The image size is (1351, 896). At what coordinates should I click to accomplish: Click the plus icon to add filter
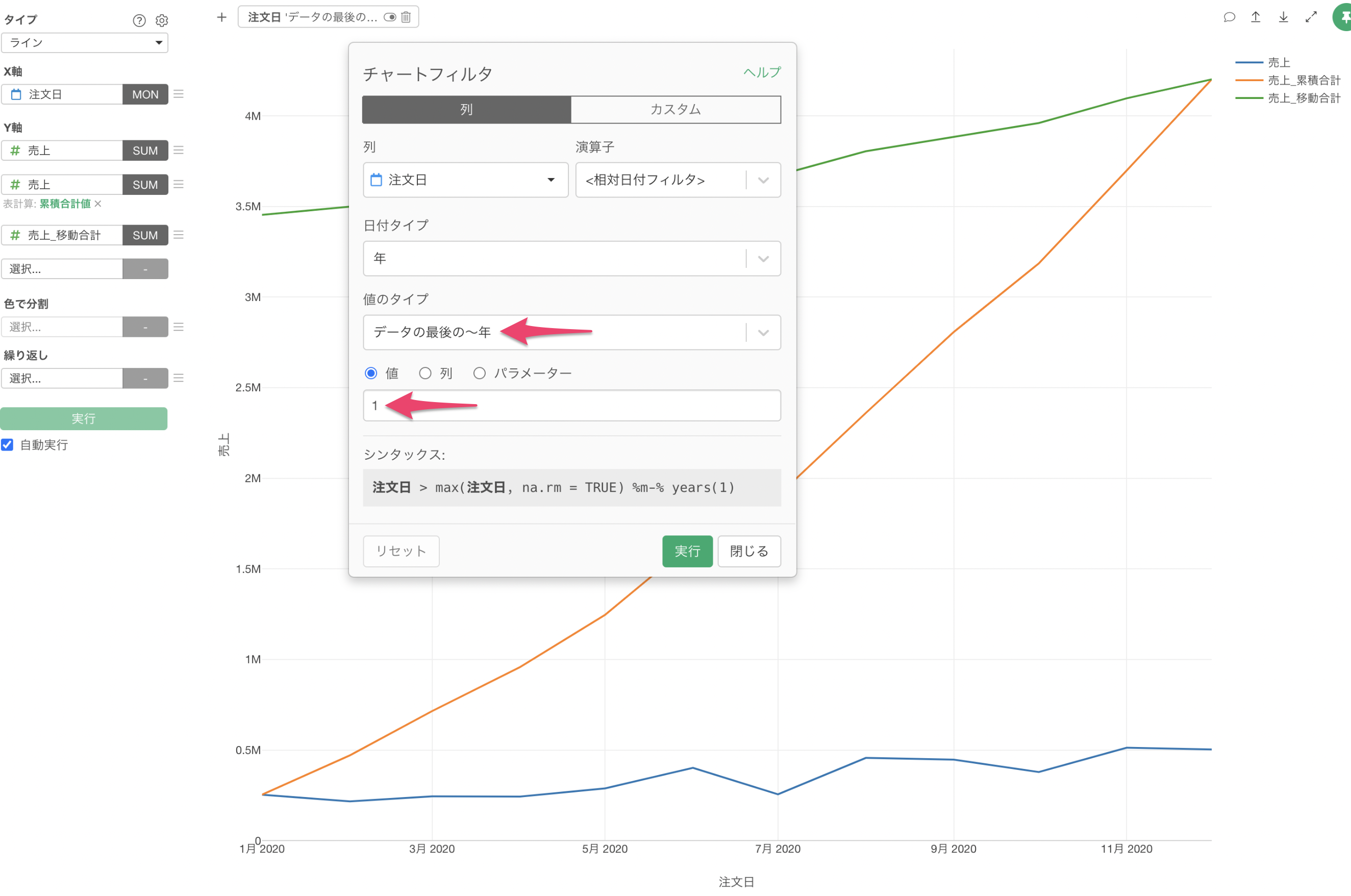[x=221, y=17]
